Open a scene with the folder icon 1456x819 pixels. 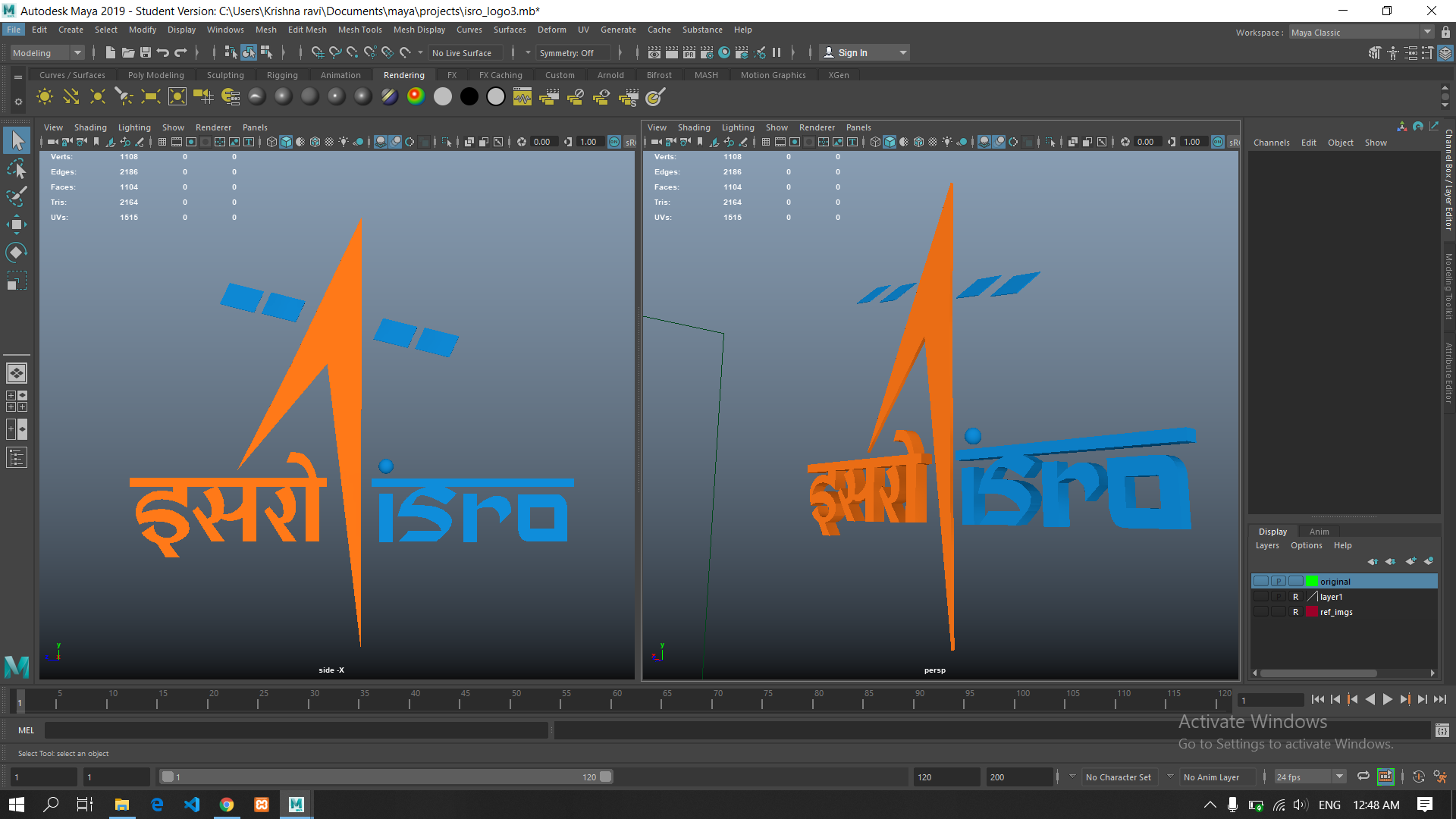tap(128, 52)
